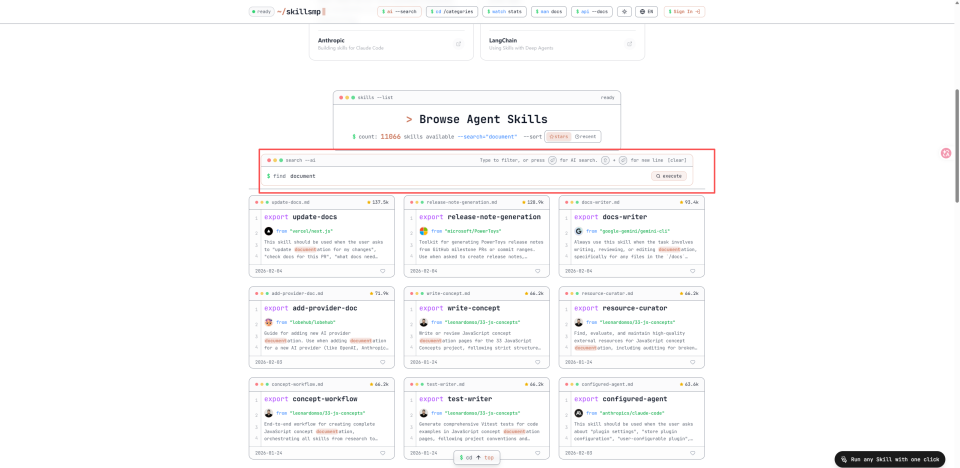
Task: Sort skills by stars
Action: (558, 137)
